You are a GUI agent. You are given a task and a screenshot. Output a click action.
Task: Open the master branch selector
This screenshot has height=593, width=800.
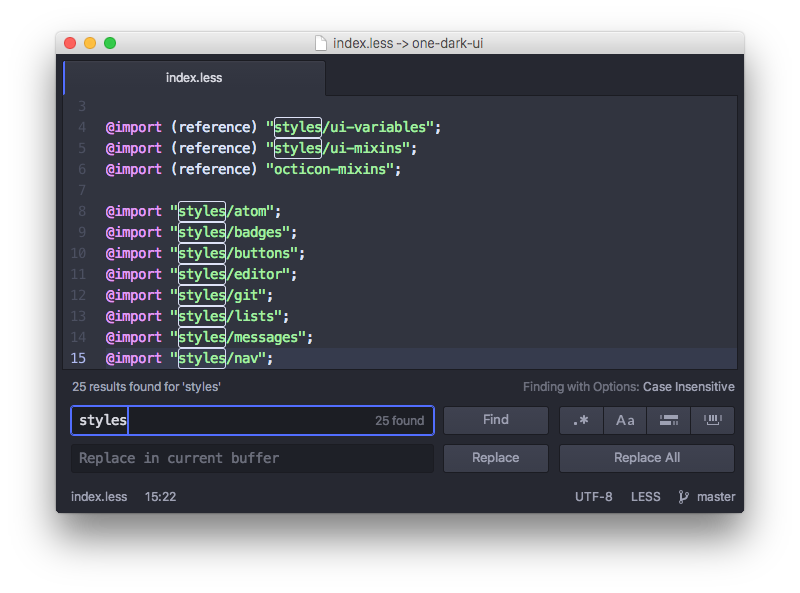(715, 496)
